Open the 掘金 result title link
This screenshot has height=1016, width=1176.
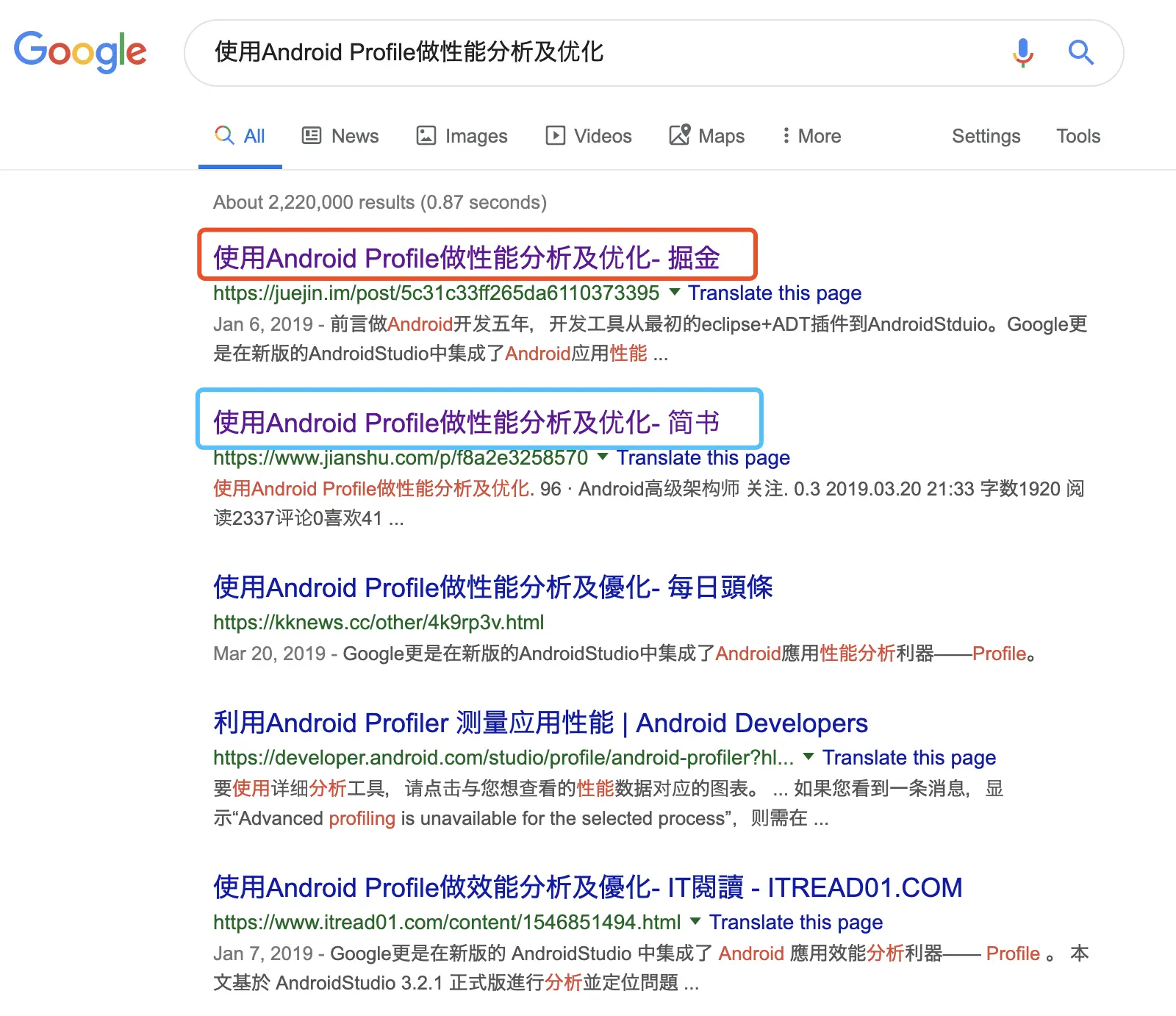point(467,258)
